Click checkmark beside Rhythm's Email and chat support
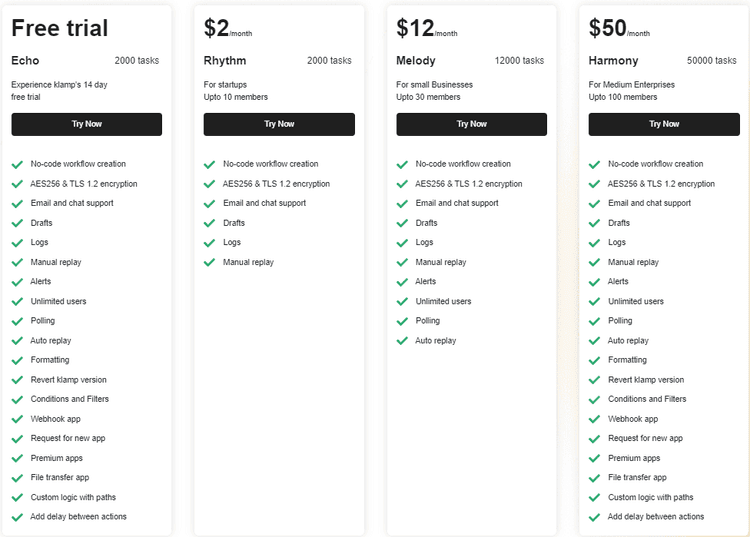The width and height of the screenshot is (750, 537). (210, 204)
